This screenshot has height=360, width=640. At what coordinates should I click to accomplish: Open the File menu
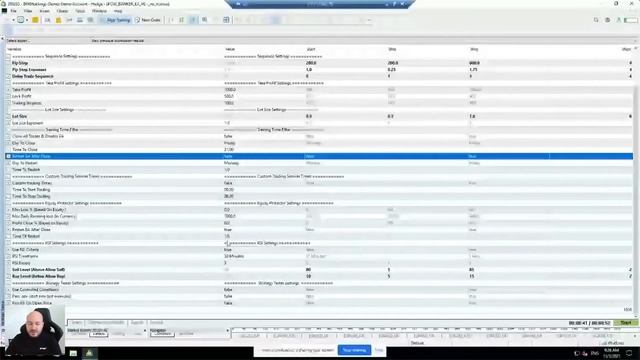(x=13, y=11)
